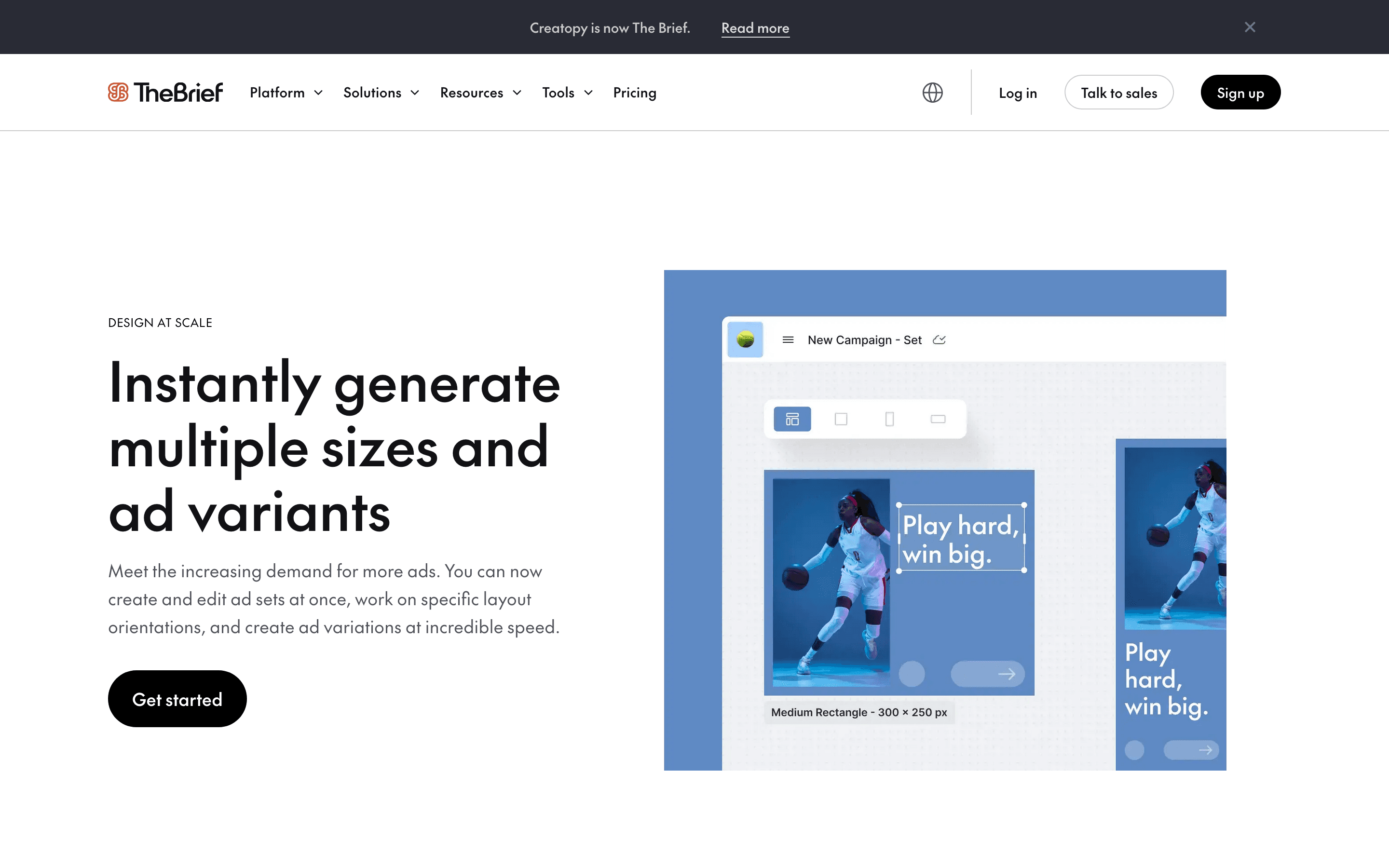
Task: Open language selector globe icon
Action: tap(932, 93)
